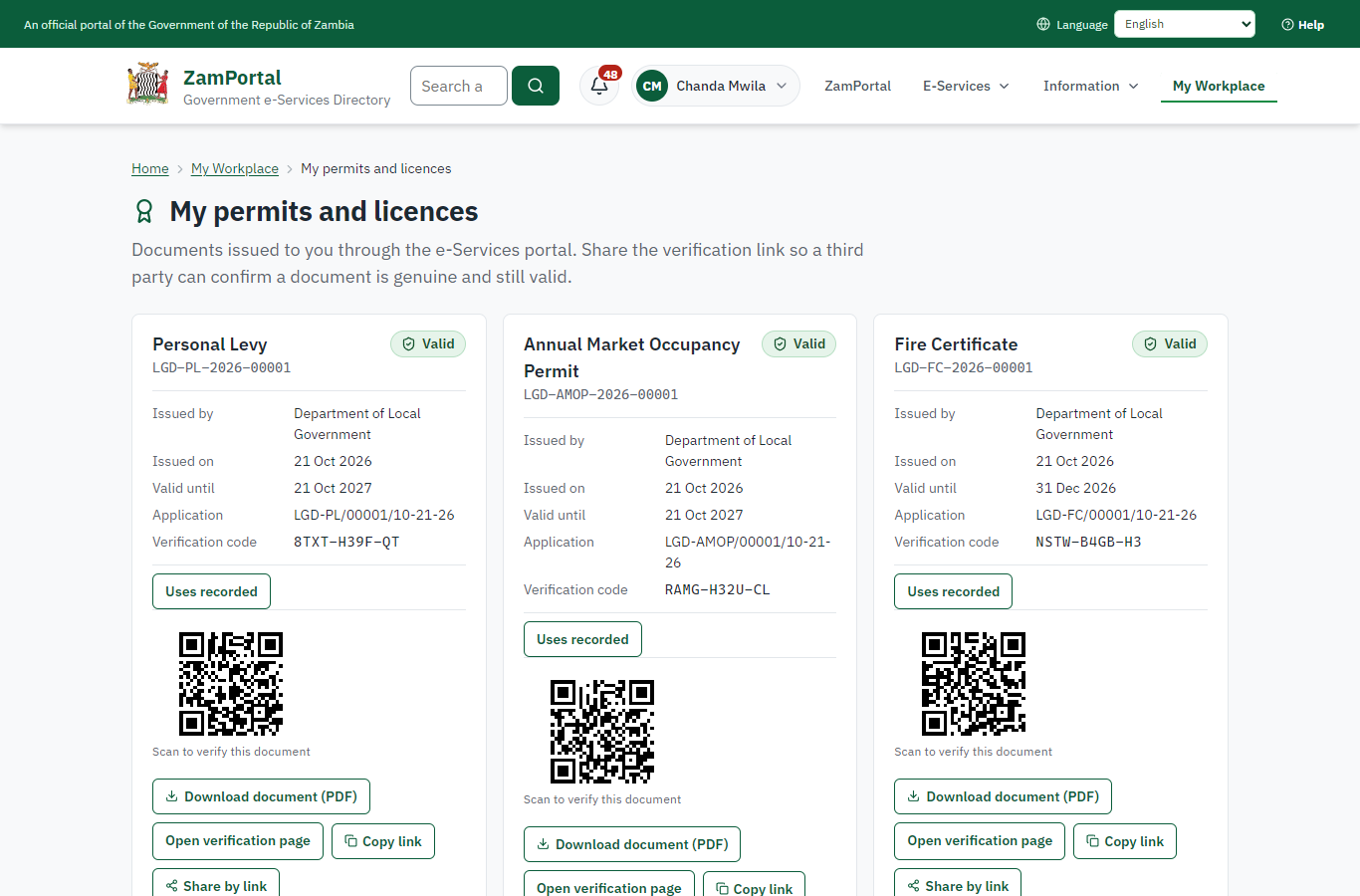Viewport: 1360px width, 896px height.
Task: Focus the search input field
Action: (459, 86)
